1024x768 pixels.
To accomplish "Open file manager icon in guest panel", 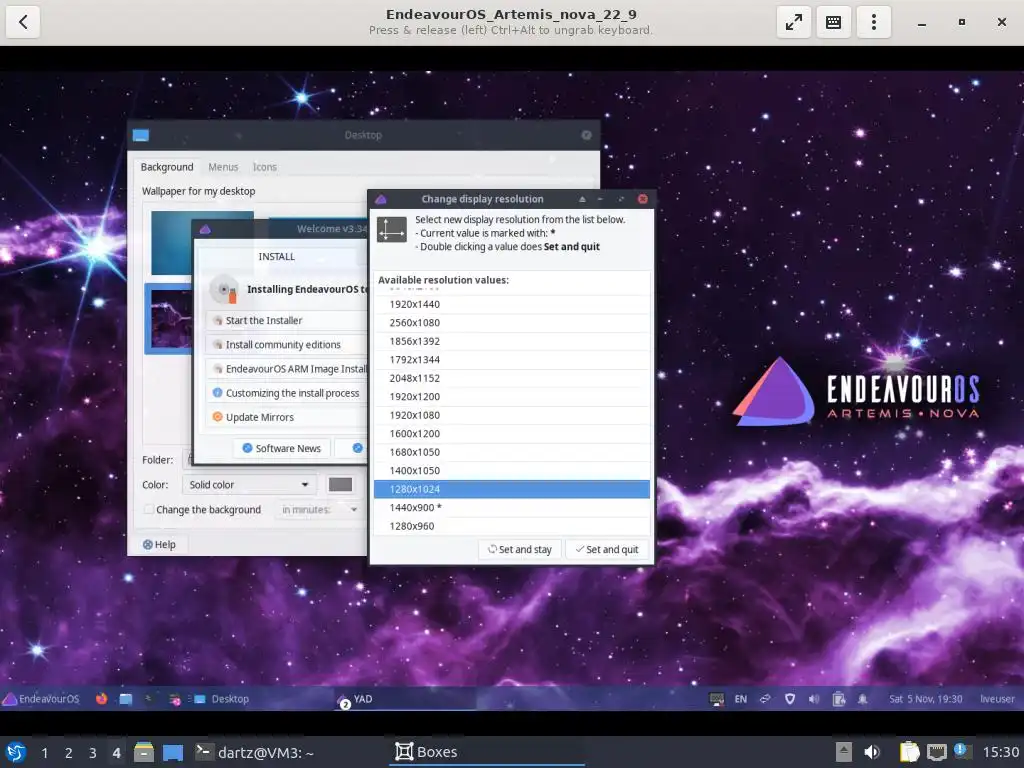I will point(125,699).
